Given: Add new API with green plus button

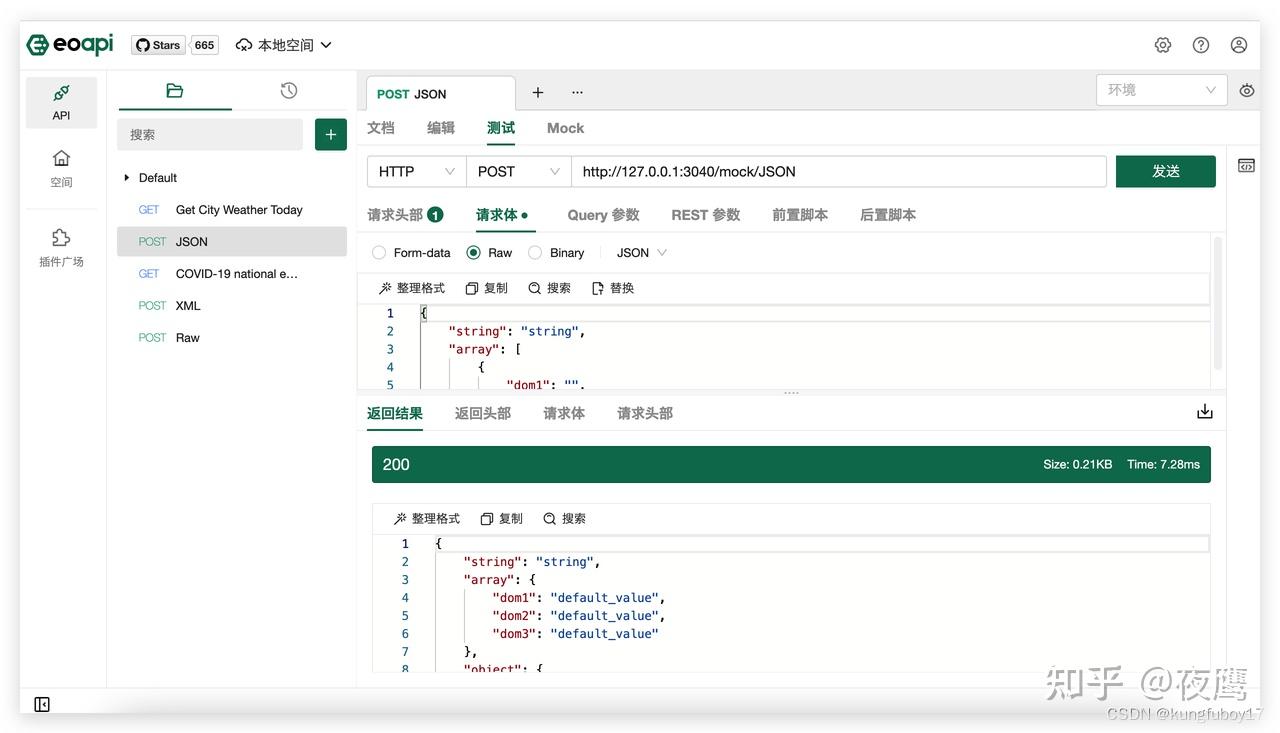Looking at the screenshot, I should 330,133.
